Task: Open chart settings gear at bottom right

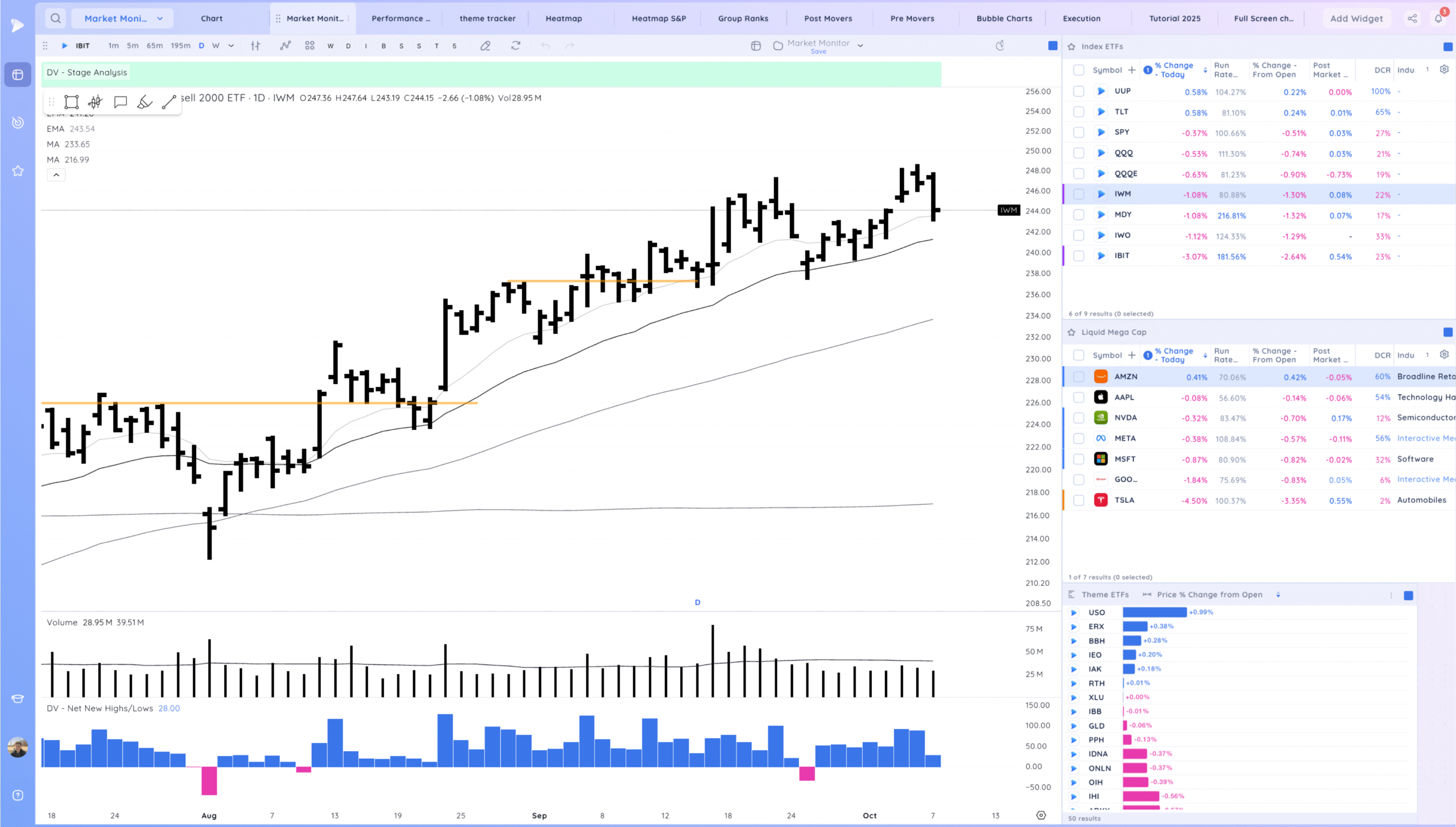Action: pyautogui.click(x=1041, y=815)
